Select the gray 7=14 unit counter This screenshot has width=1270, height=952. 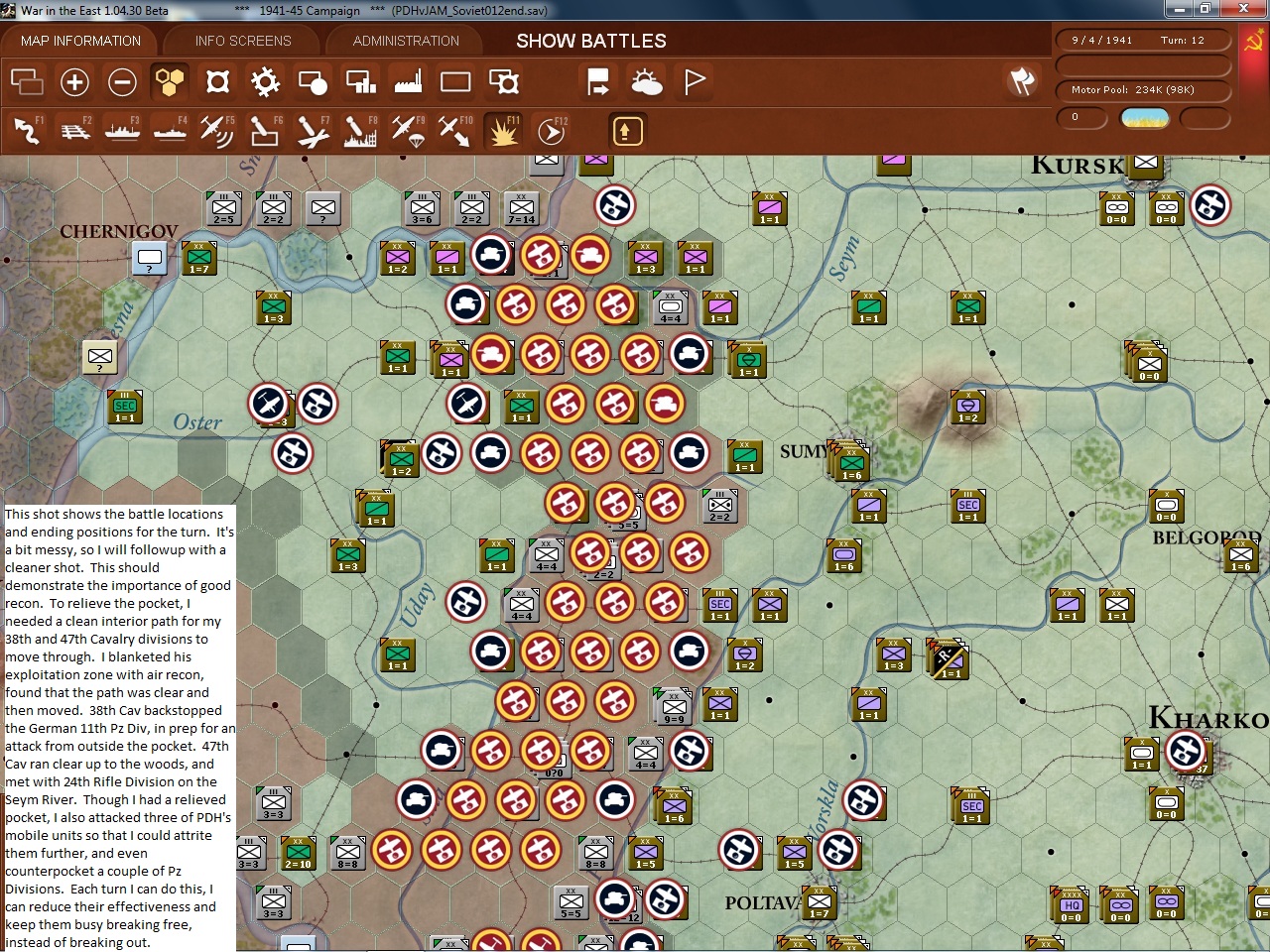pyautogui.click(x=521, y=208)
